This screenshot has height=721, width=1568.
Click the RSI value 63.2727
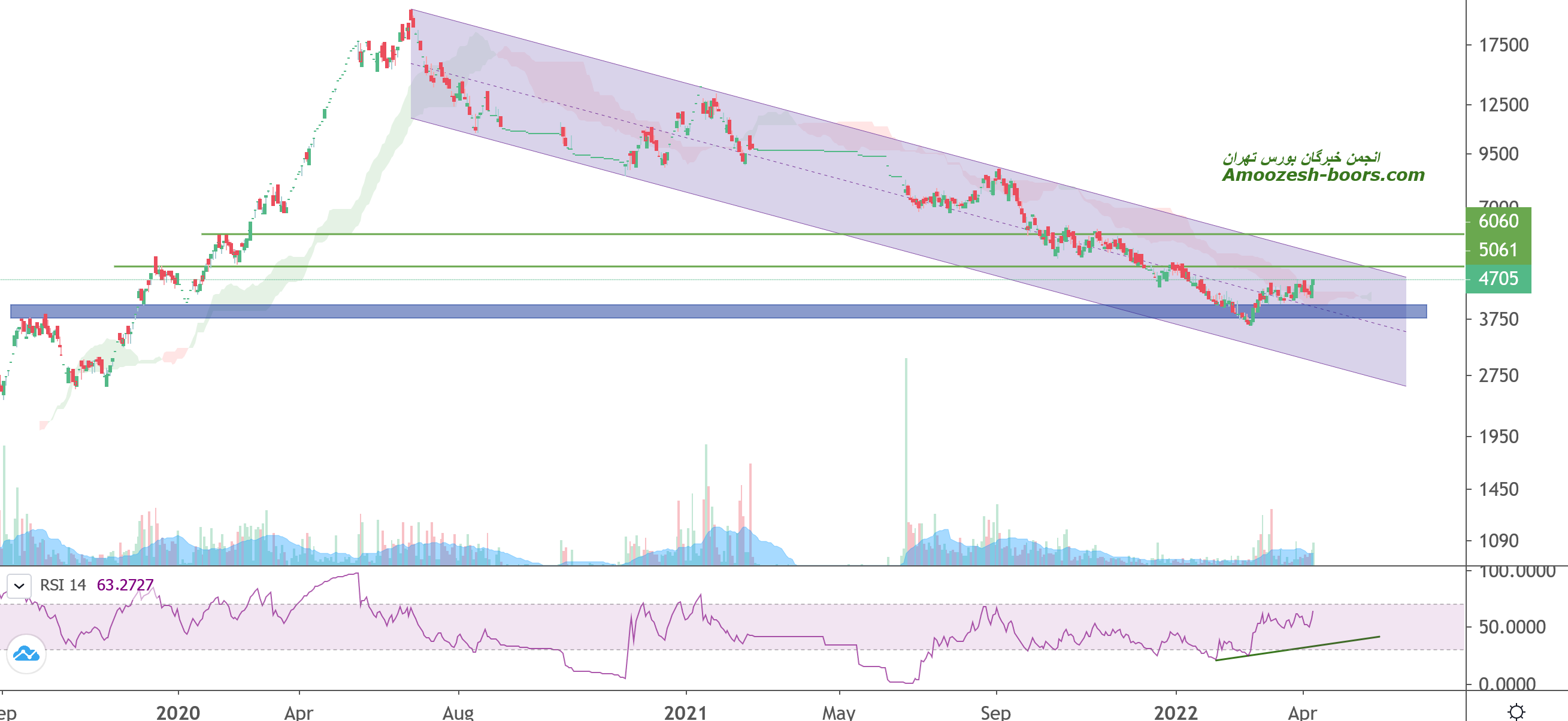coord(125,584)
